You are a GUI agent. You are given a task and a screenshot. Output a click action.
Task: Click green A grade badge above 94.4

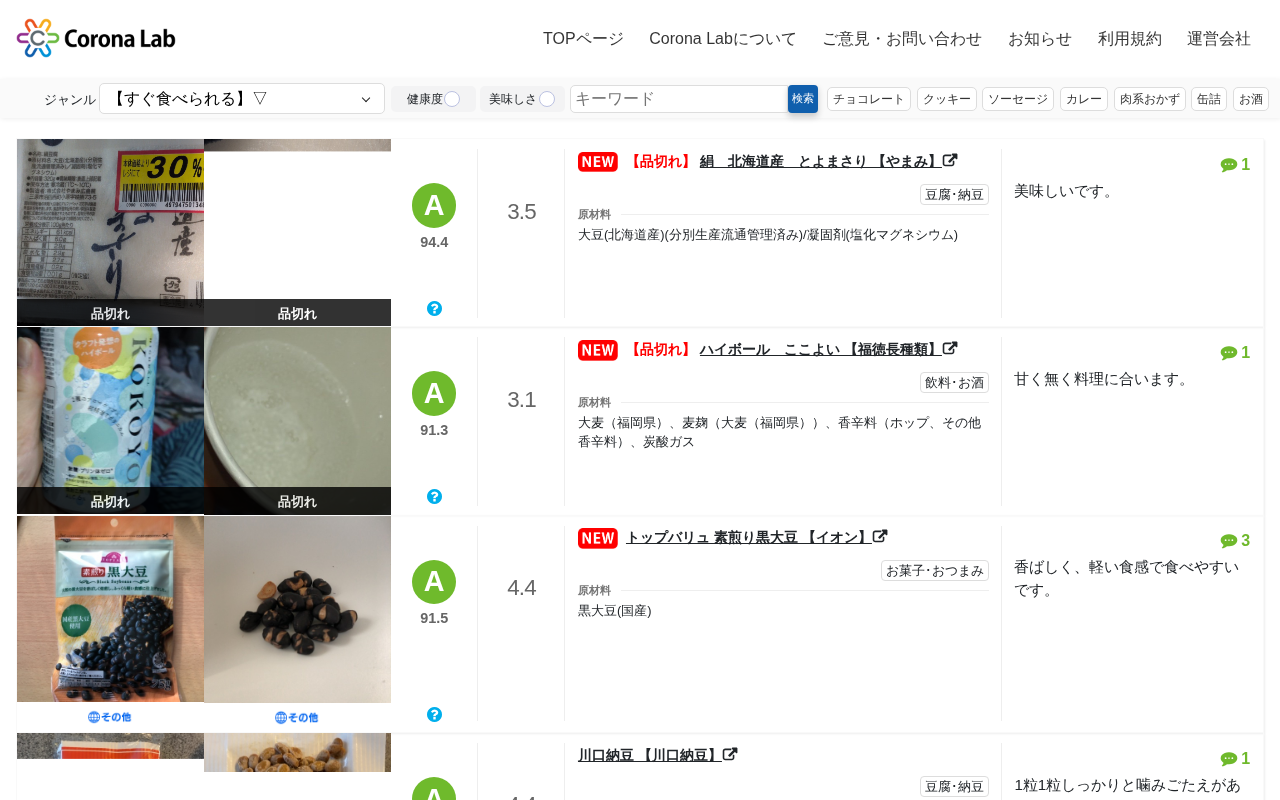pos(434,205)
